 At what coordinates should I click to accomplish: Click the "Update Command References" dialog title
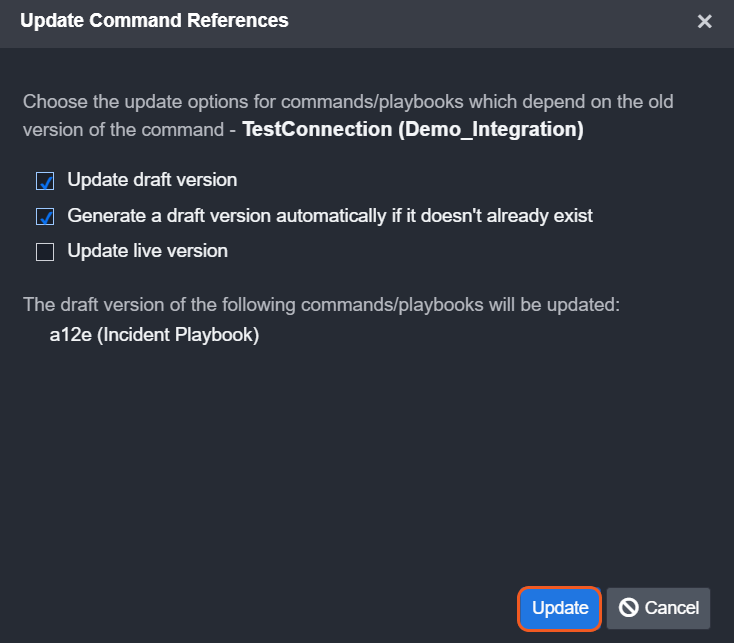(154, 21)
